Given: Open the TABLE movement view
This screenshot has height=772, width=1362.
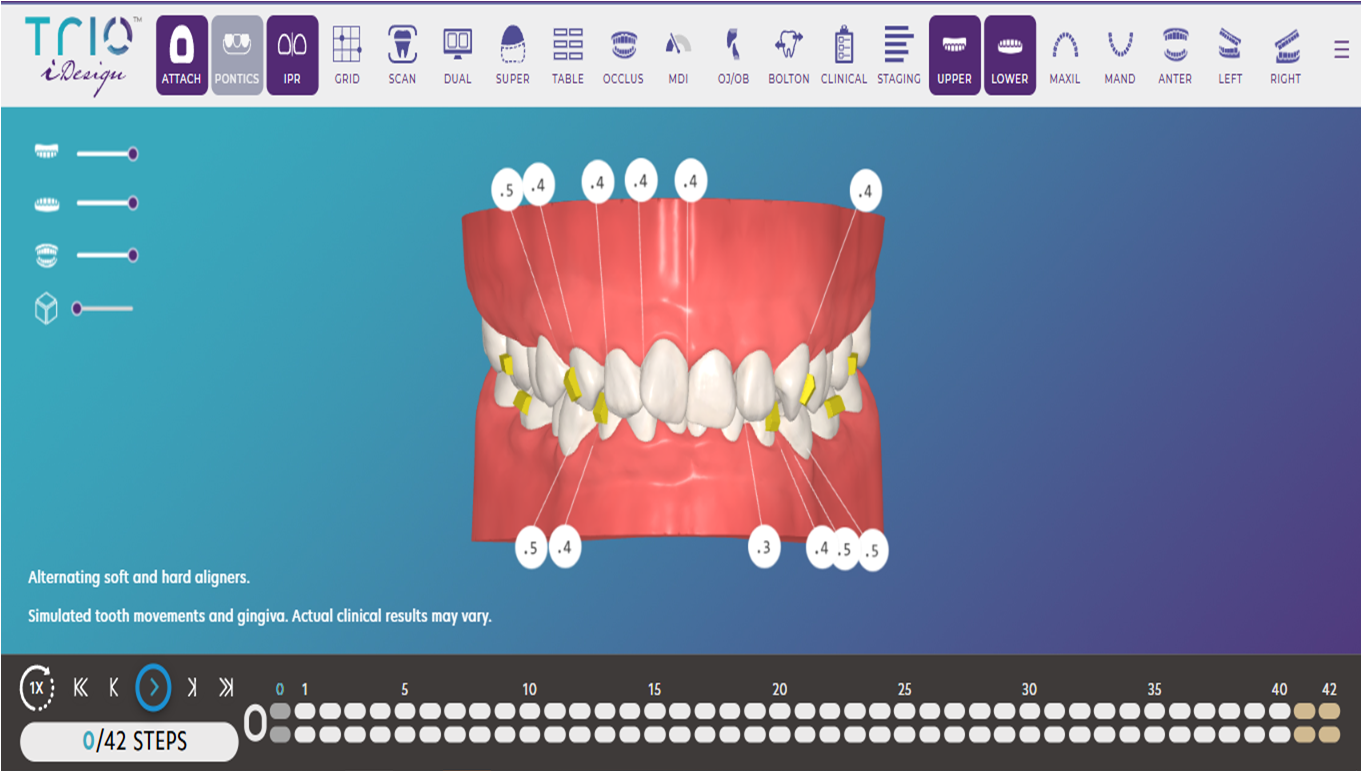Looking at the screenshot, I should [x=567, y=56].
